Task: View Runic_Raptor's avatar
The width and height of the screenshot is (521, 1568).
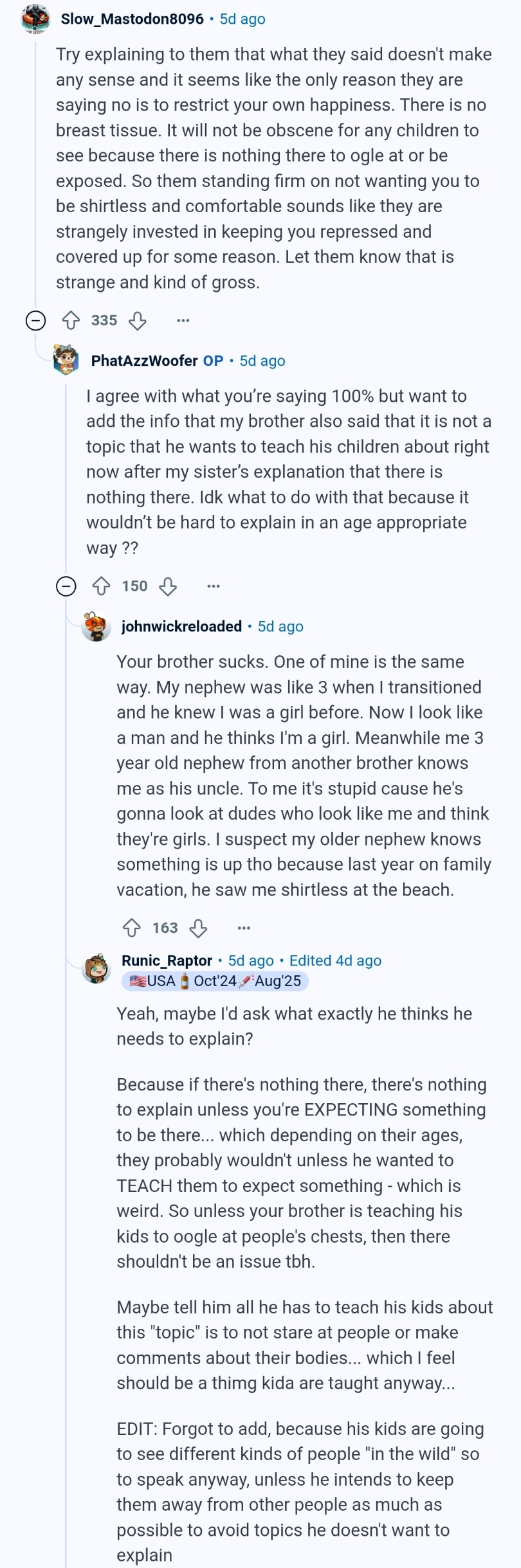Action: [x=96, y=968]
